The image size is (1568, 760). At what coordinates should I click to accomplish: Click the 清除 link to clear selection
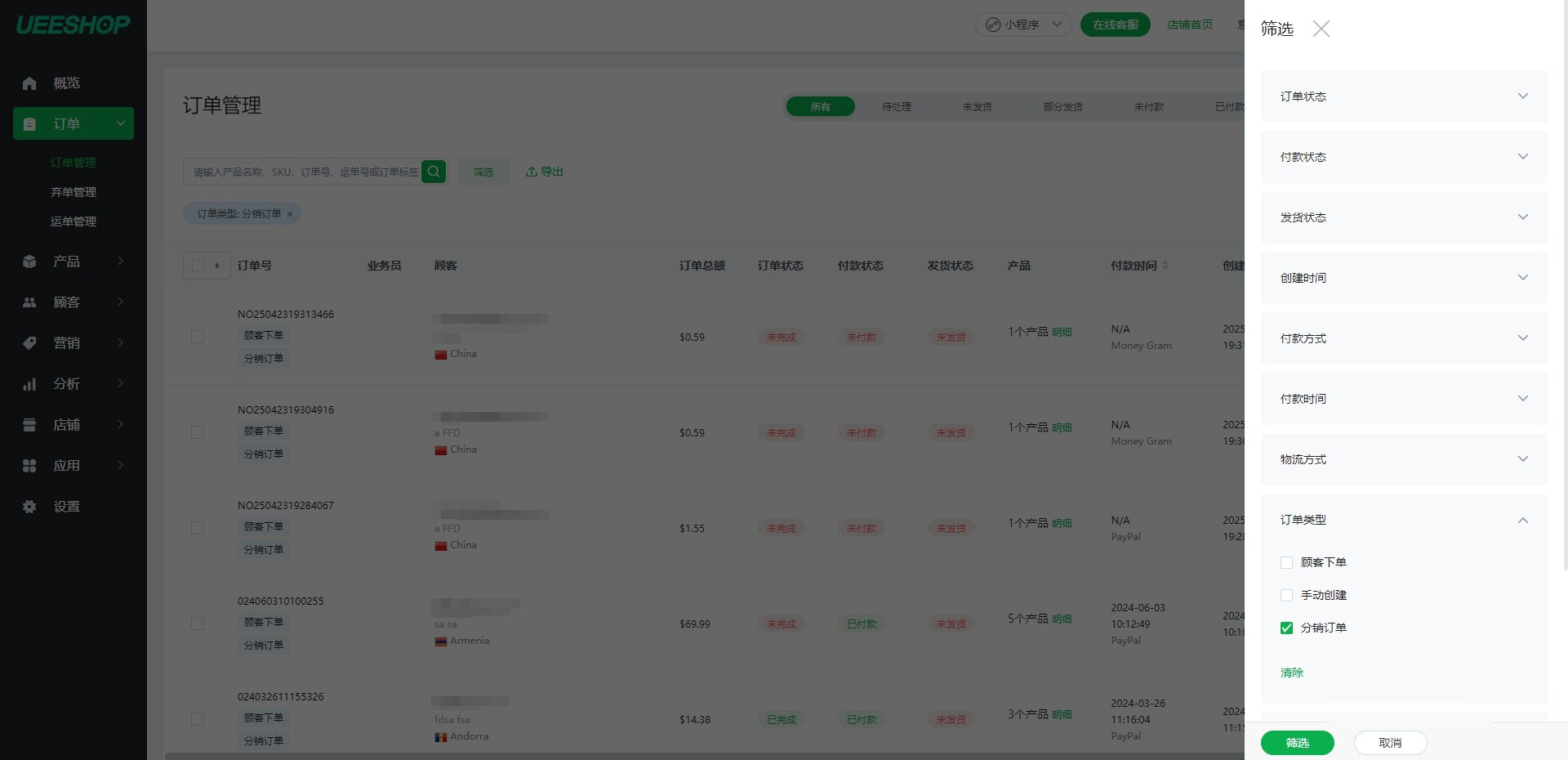[x=1291, y=673]
